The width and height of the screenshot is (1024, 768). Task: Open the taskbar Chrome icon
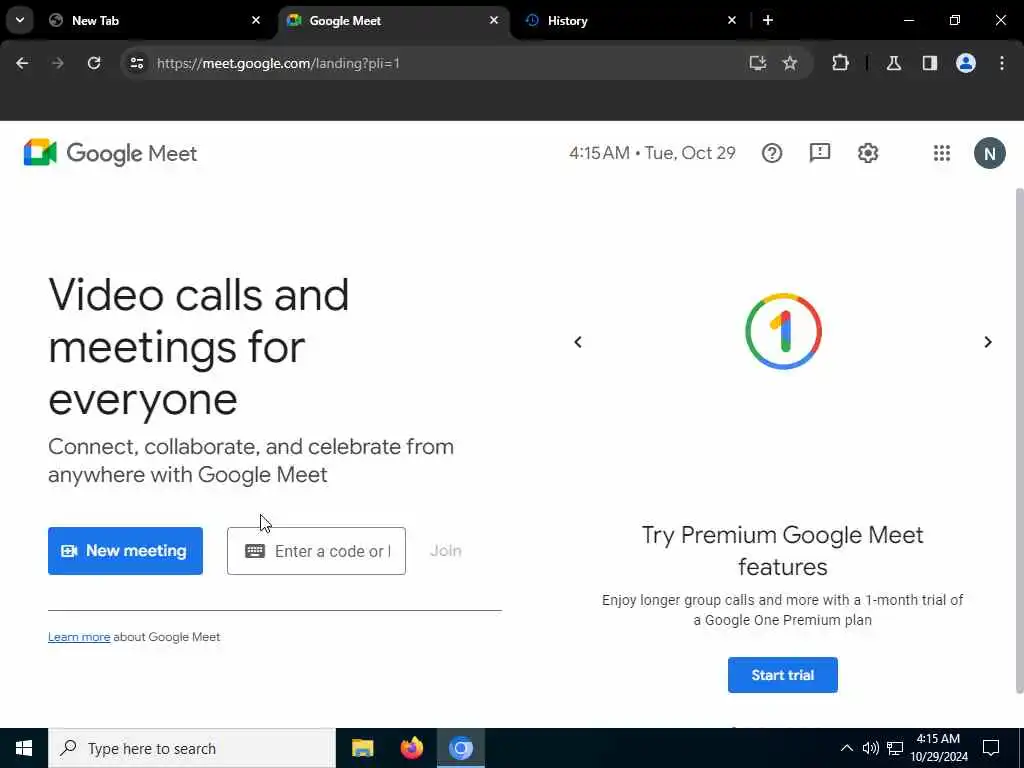pyautogui.click(x=460, y=748)
